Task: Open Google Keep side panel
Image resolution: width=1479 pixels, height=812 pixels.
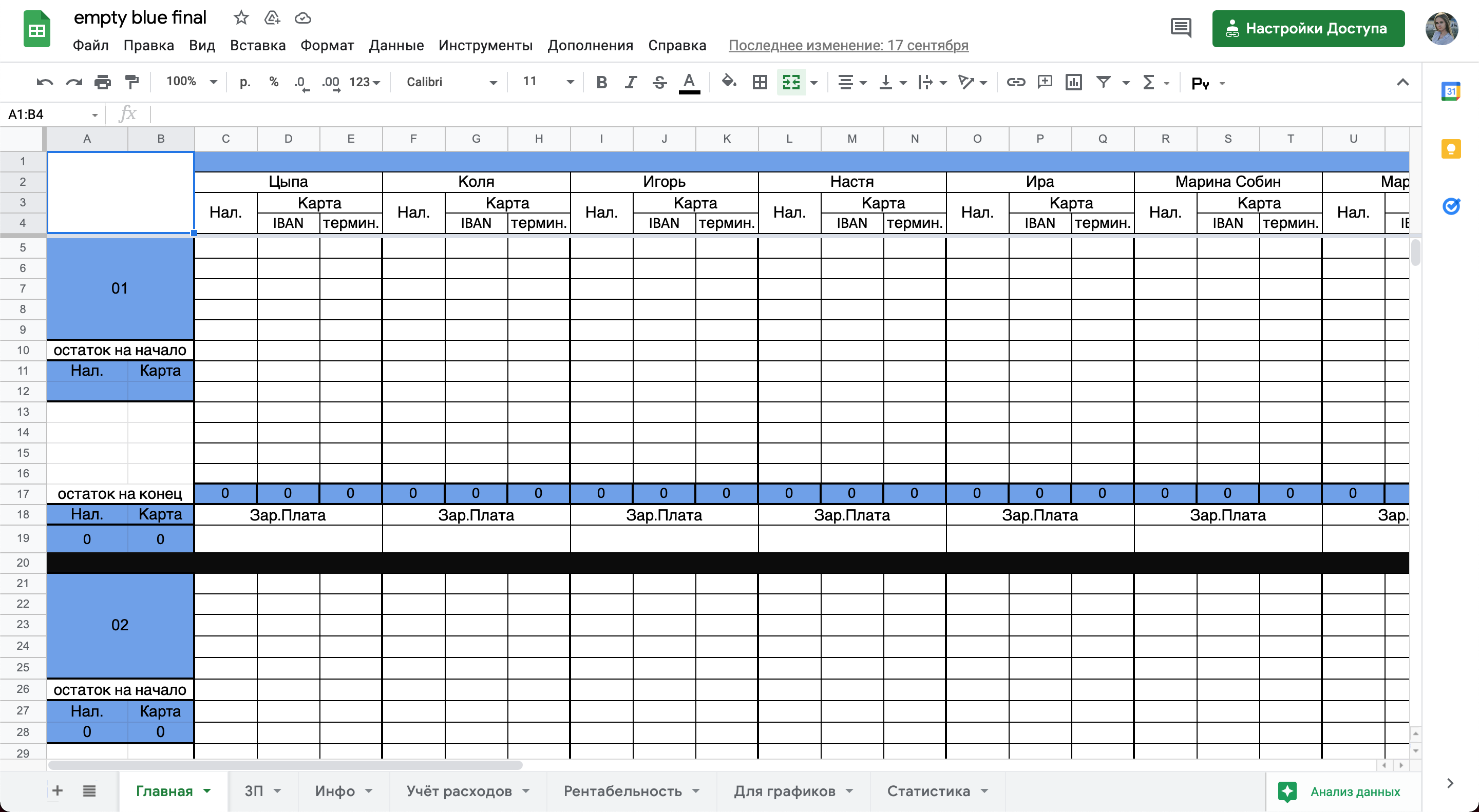Action: 1451,149
